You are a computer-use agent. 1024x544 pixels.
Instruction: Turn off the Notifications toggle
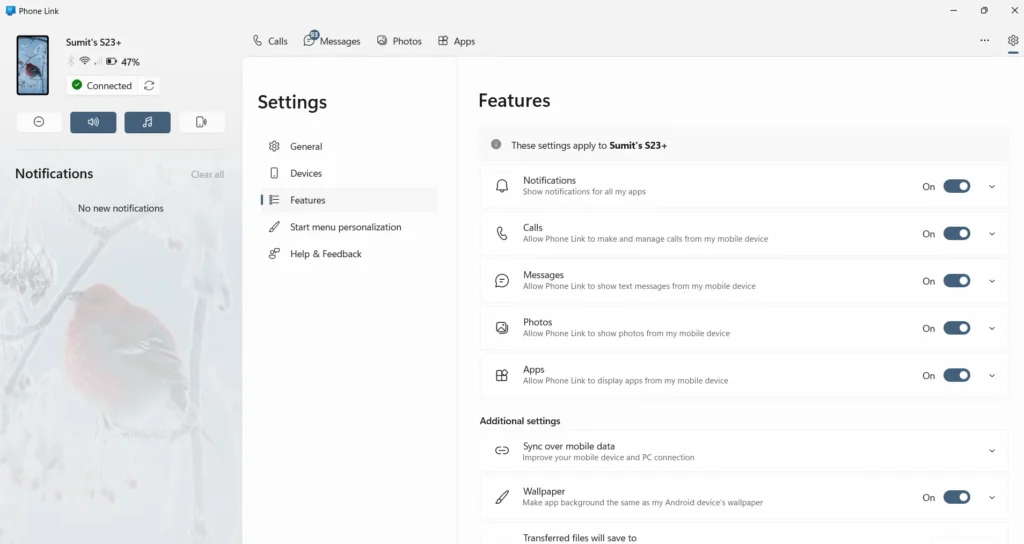click(957, 186)
